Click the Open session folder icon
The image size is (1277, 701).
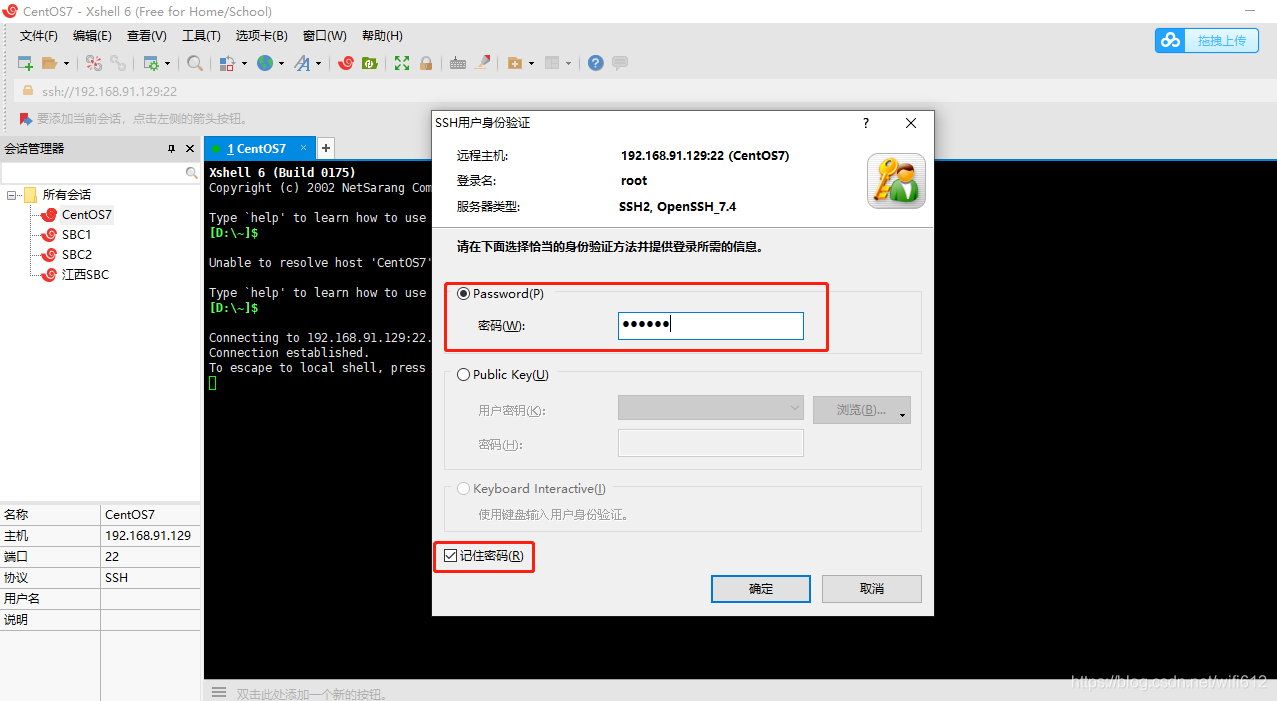50,63
